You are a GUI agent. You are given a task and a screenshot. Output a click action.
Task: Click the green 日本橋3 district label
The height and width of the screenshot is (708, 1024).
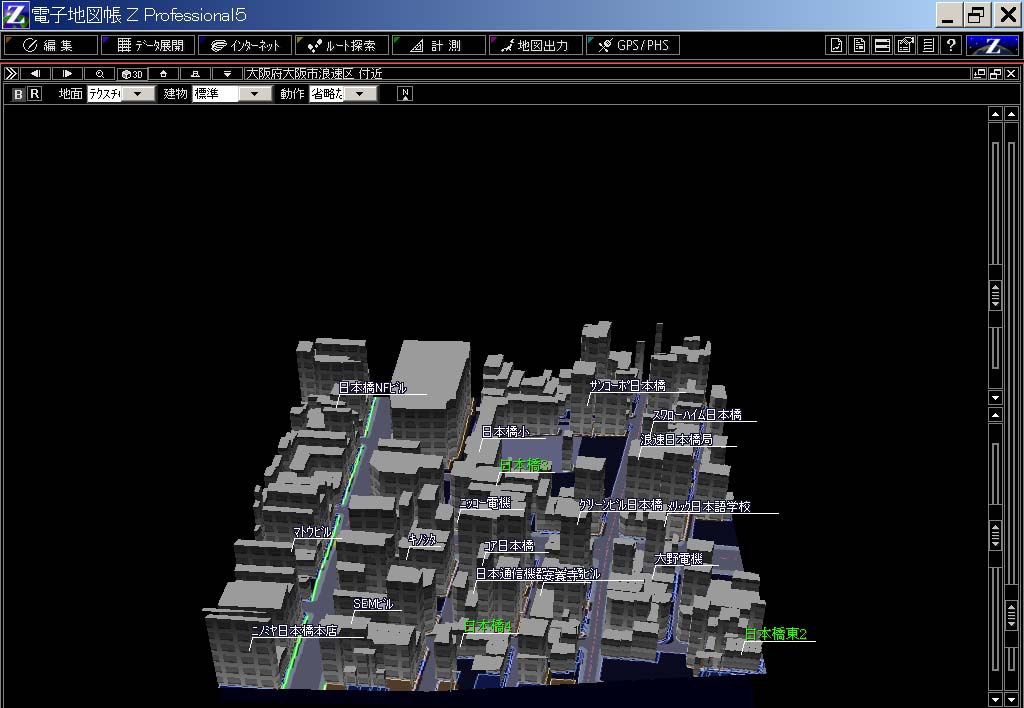coord(525,465)
